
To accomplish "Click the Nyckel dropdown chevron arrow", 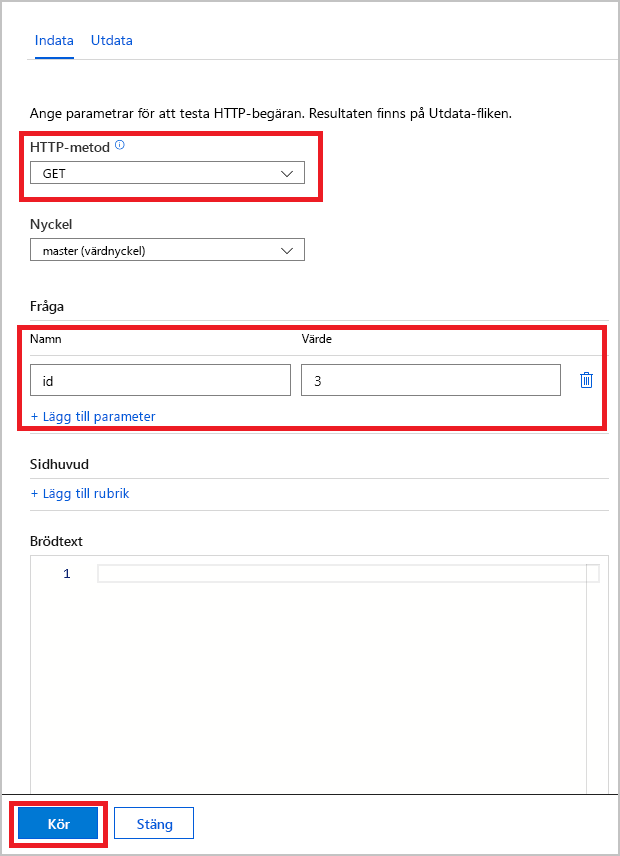I will click(x=288, y=251).
